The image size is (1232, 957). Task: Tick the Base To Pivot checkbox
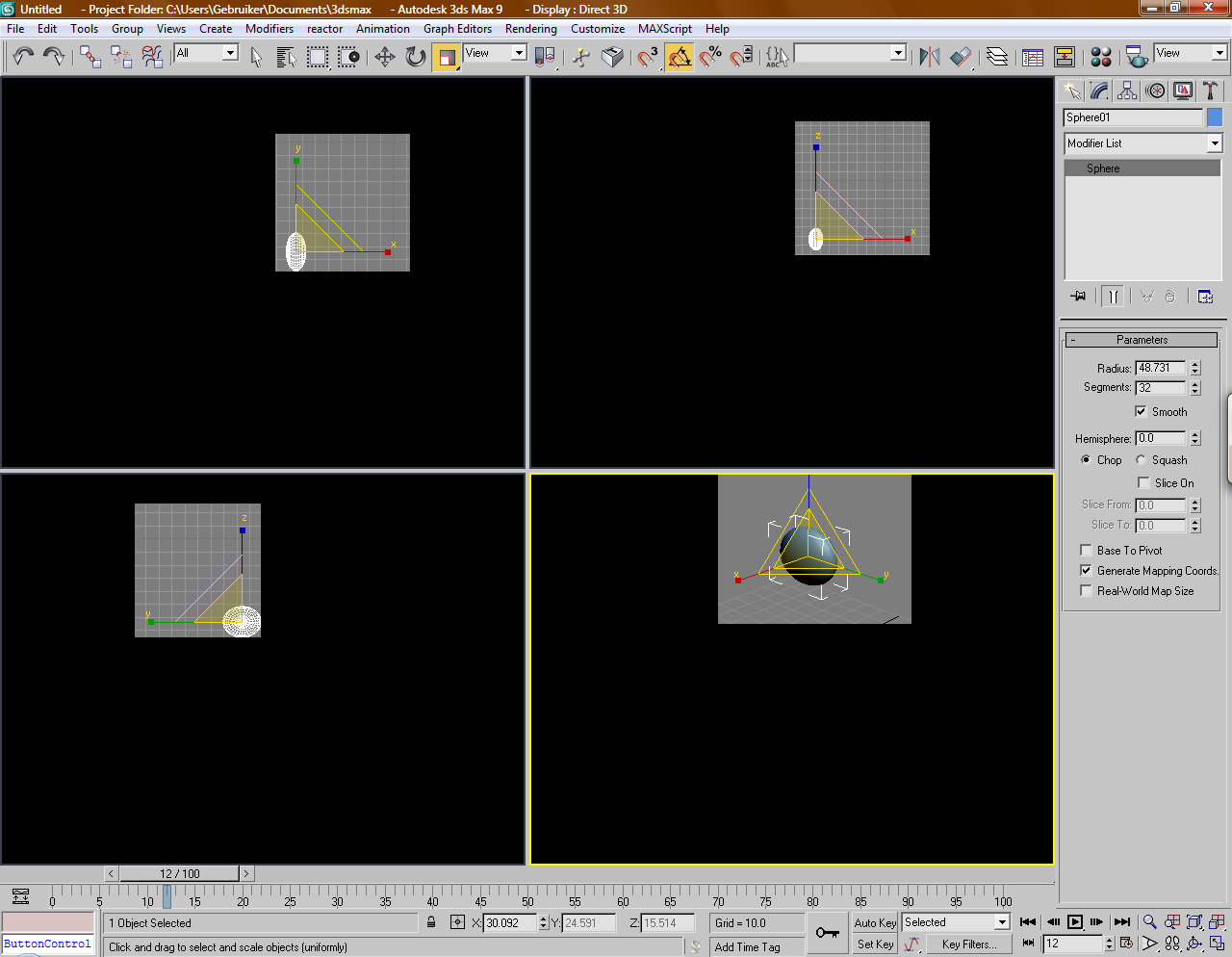click(x=1086, y=551)
